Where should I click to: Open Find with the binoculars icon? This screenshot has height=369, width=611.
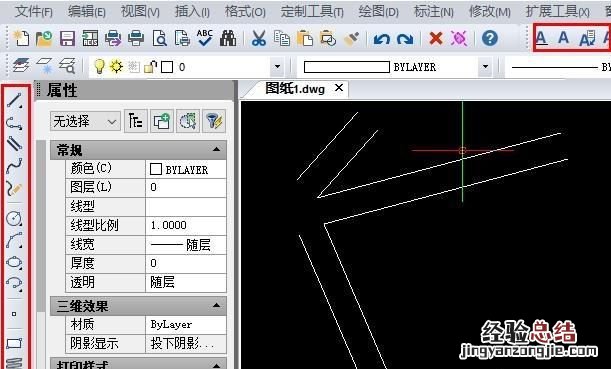click(x=228, y=39)
